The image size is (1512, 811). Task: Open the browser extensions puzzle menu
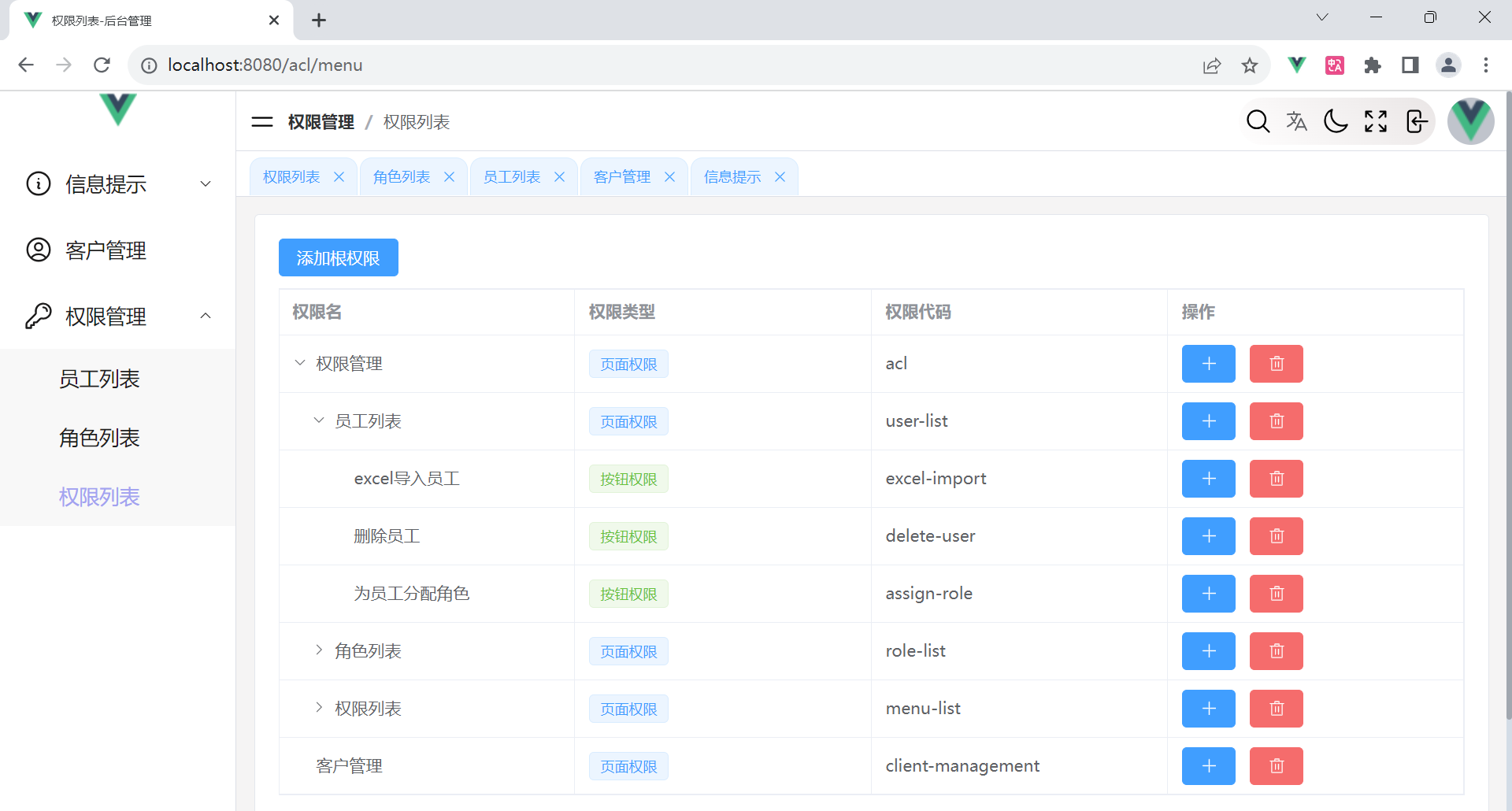click(1373, 65)
